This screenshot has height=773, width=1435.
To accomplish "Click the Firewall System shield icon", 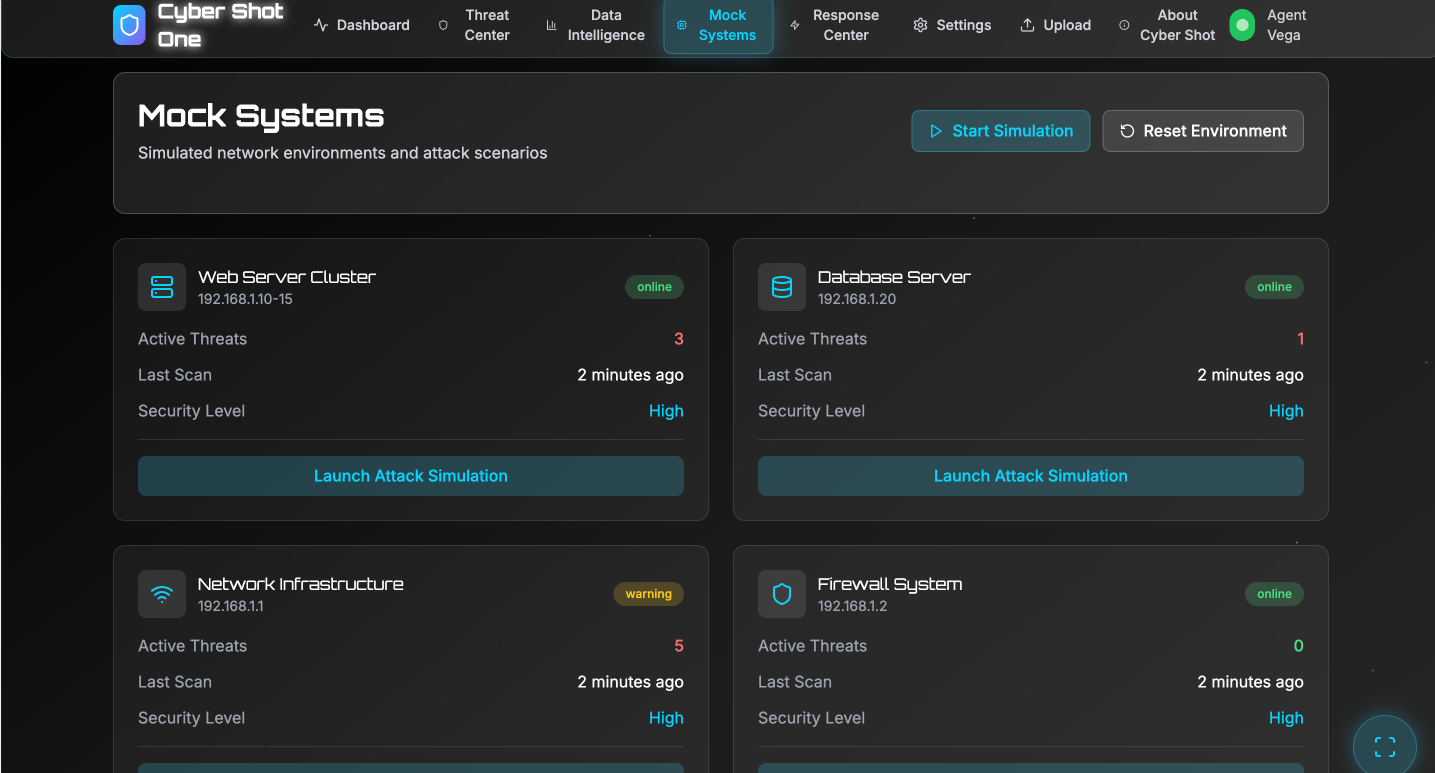I will click(782, 594).
